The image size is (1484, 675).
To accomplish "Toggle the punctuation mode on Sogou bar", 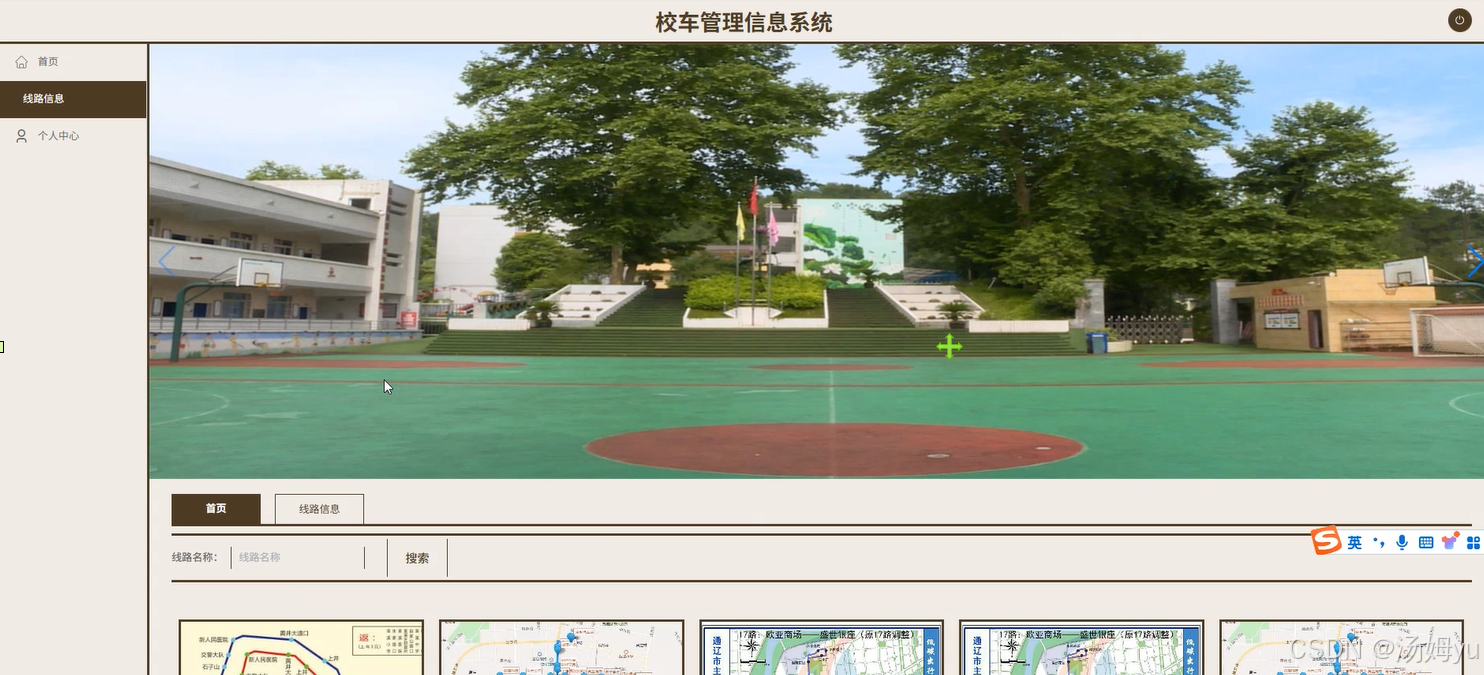I will click(1380, 542).
